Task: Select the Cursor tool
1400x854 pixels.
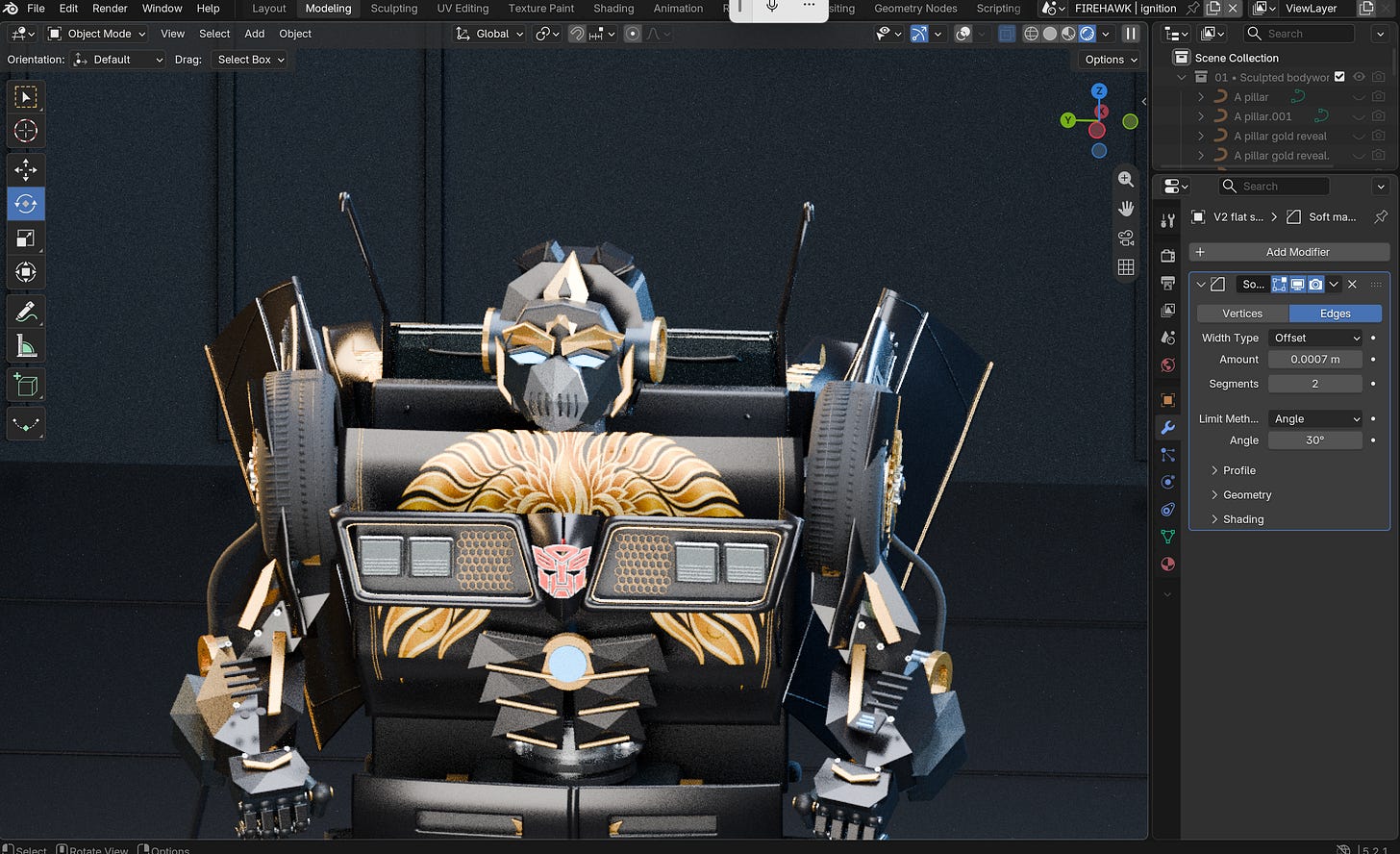Action: point(26,131)
